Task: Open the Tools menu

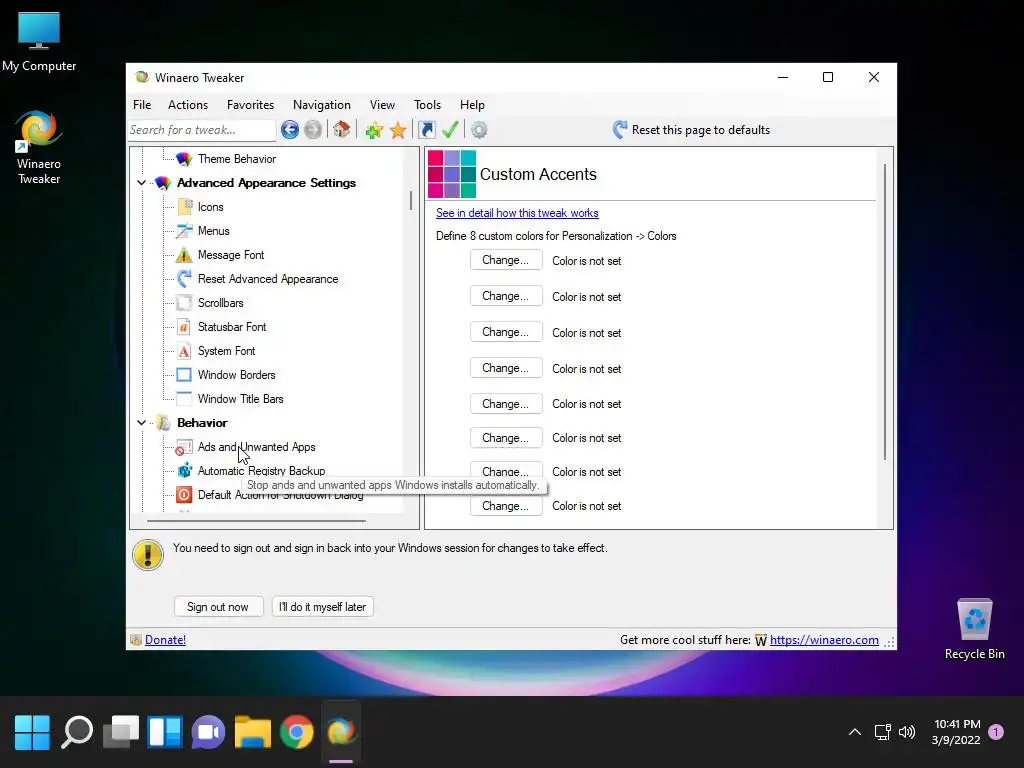Action: coord(428,105)
